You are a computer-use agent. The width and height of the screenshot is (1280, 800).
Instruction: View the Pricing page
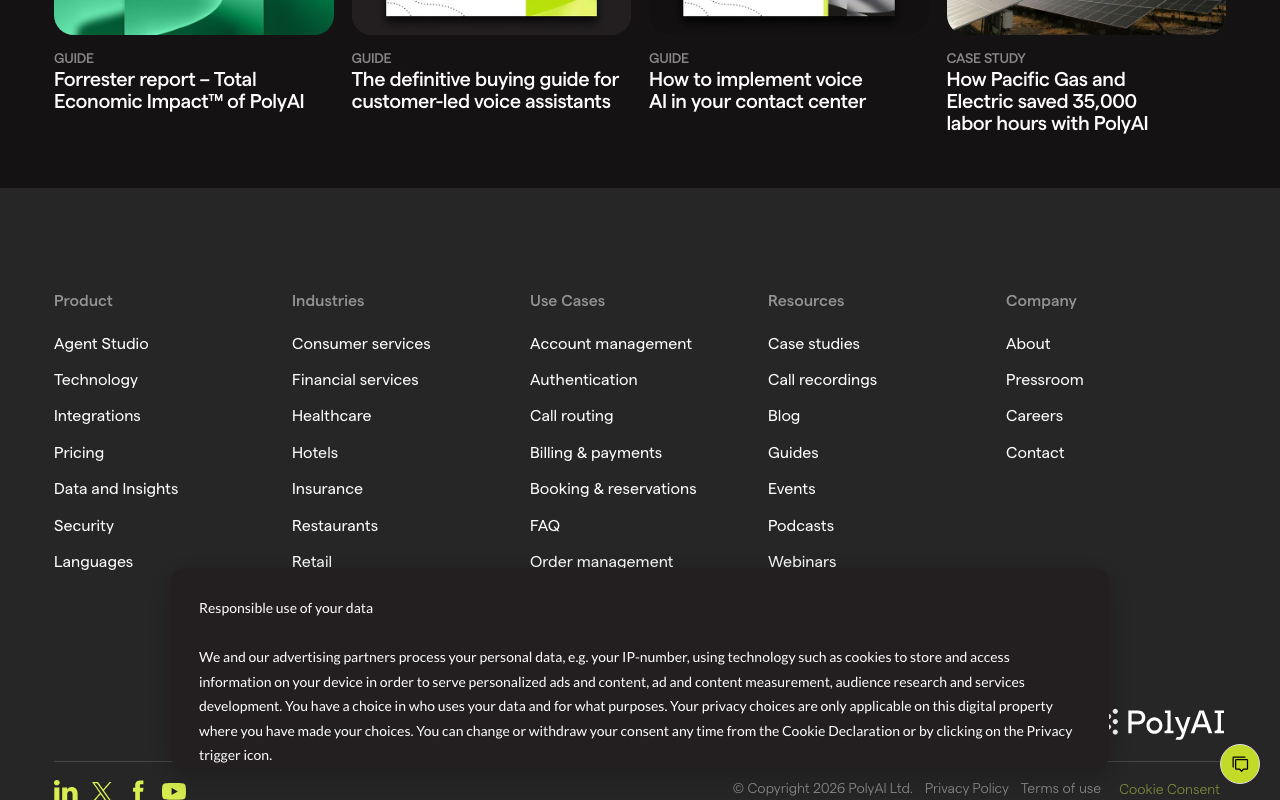click(79, 453)
